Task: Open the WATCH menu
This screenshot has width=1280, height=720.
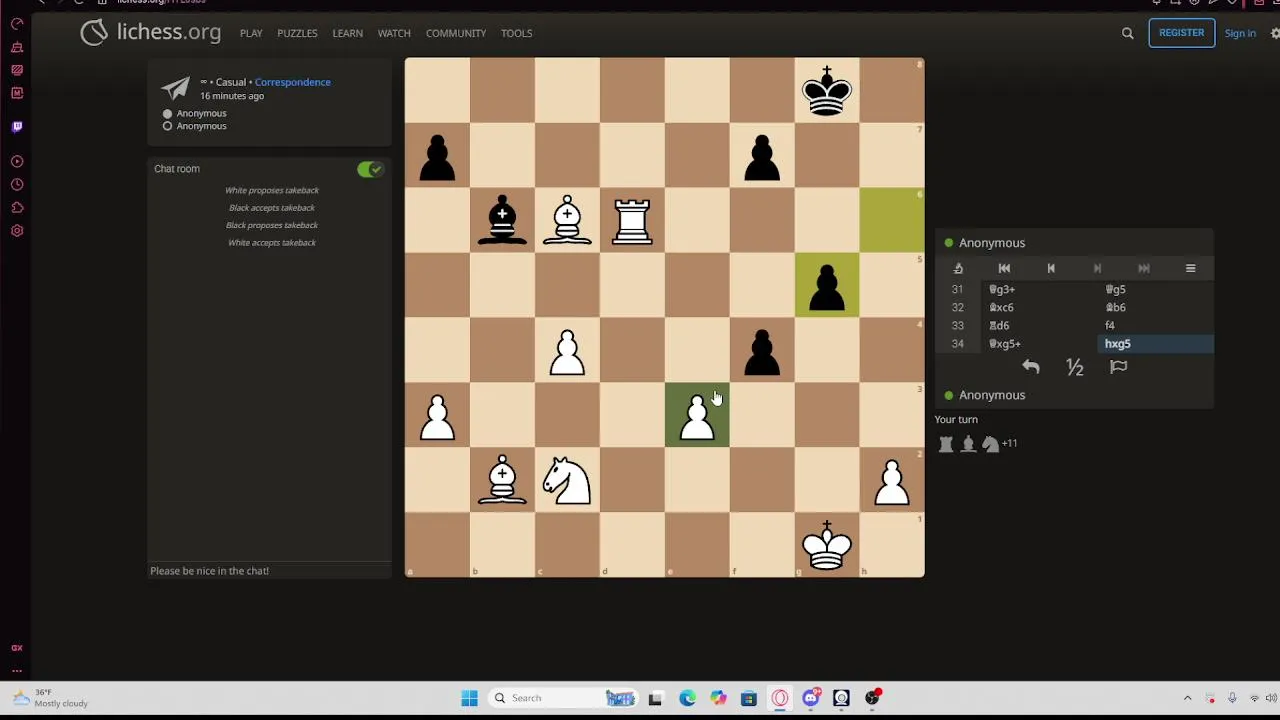Action: pyautogui.click(x=394, y=33)
